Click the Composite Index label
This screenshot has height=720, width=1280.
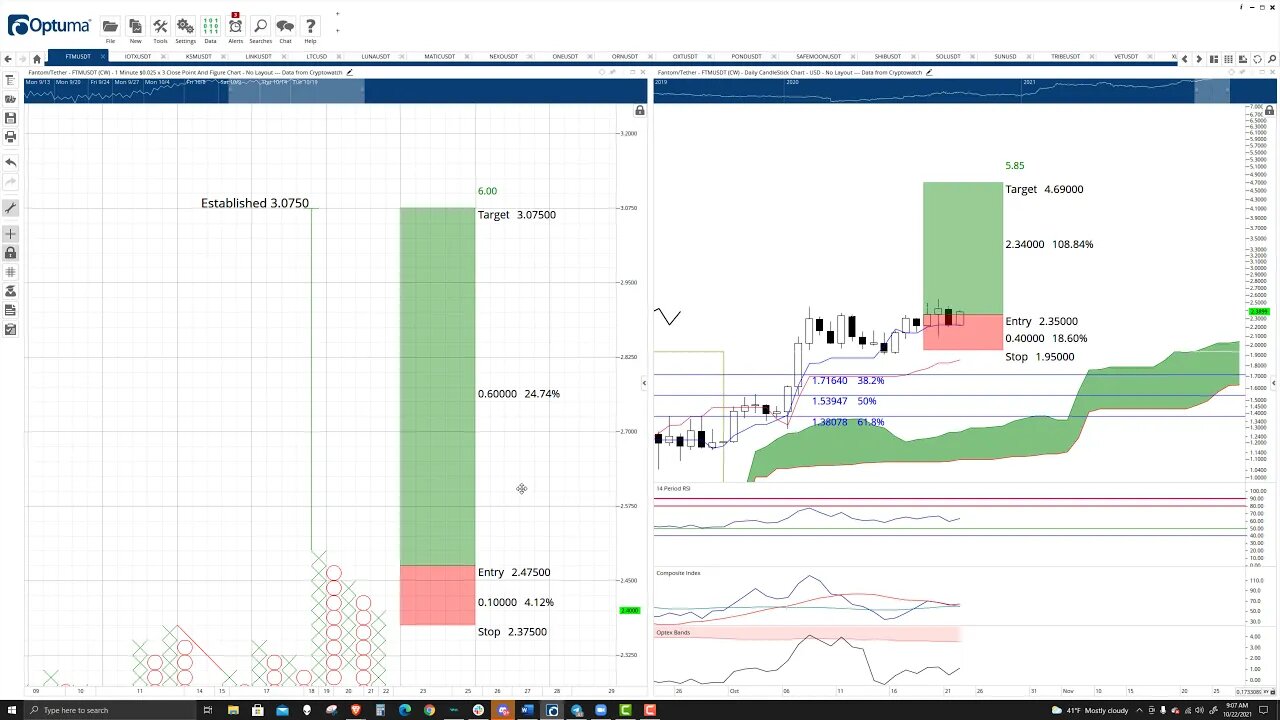pyautogui.click(x=678, y=573)
